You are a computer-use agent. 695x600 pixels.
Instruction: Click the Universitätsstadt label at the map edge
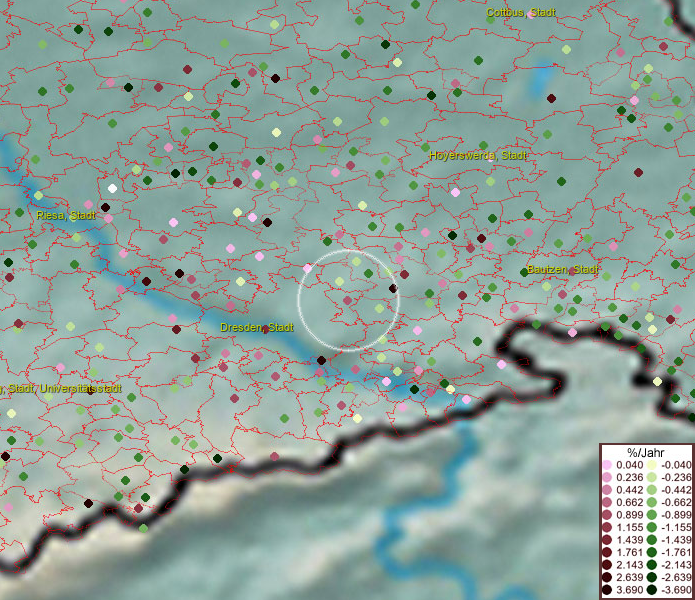click(x=80, y=389)
